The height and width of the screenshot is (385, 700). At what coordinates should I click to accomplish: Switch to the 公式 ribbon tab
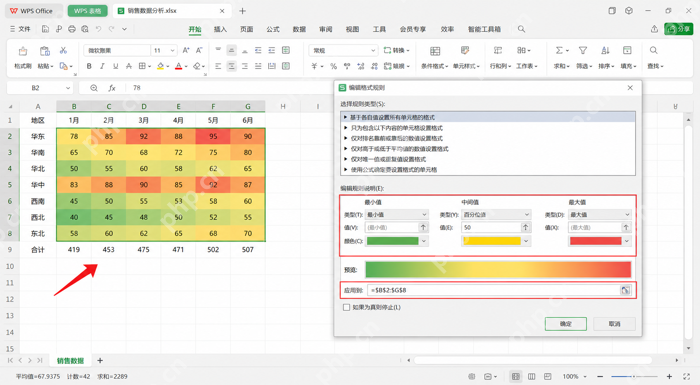273,29
